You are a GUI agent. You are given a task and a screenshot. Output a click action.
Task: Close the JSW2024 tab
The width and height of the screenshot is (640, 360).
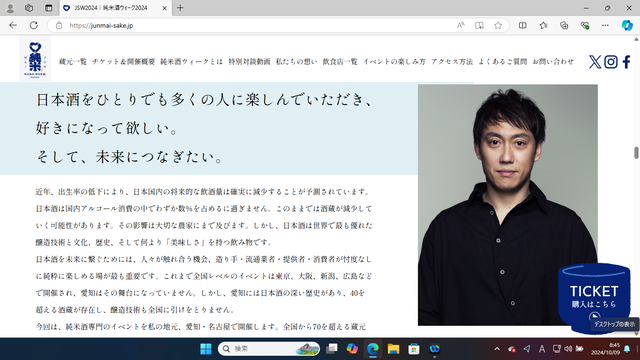click(x=164, y=8)
